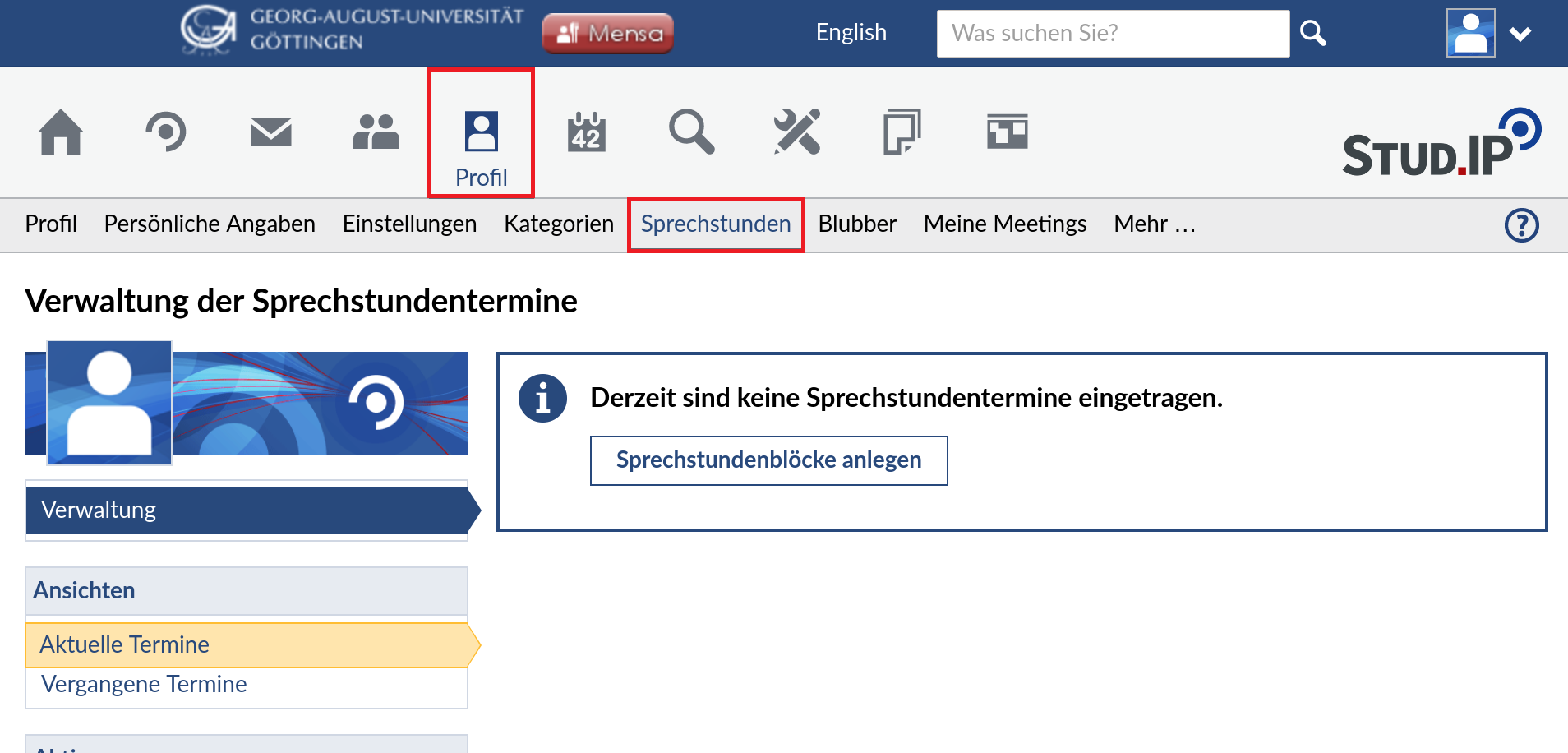
Task: Switch language to English
Action: tap(851, 33)
